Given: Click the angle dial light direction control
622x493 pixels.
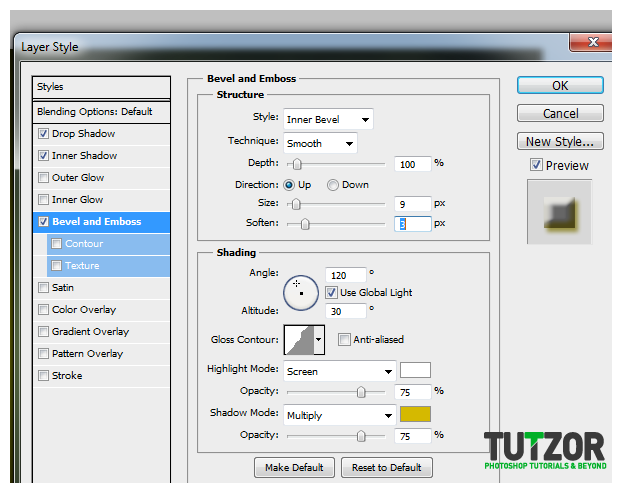Looking at the screenshot, I should click(301, 293).
